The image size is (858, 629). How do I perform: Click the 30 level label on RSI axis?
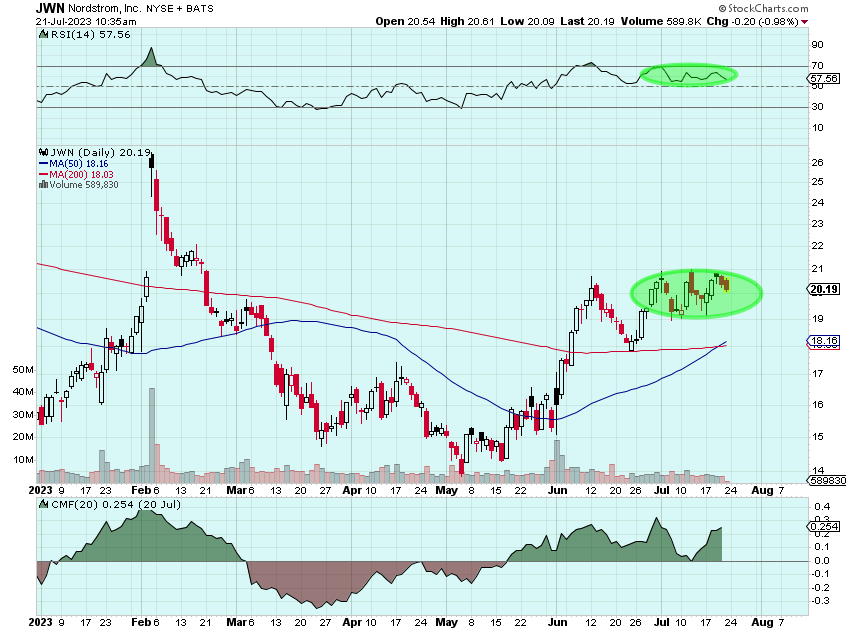818,107
